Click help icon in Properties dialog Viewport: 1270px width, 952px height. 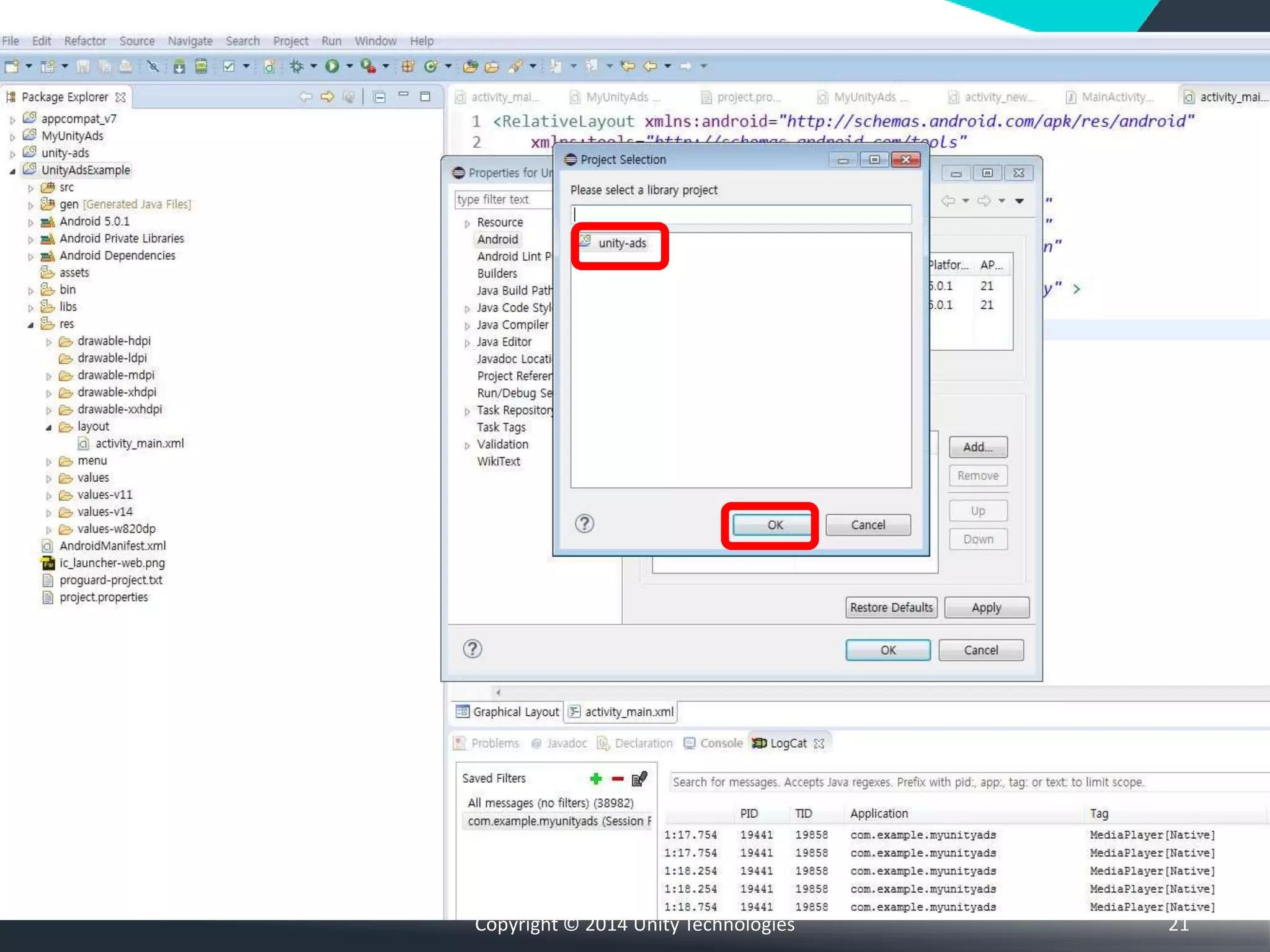pyautogui.click(x=473, y=649)
